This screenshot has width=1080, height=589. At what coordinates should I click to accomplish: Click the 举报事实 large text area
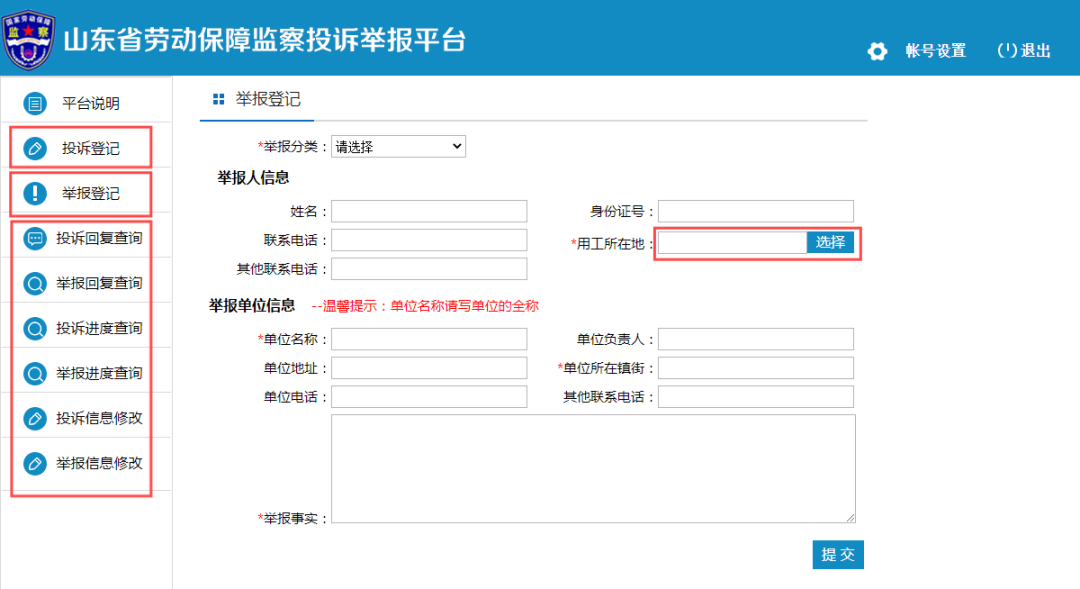tap(593, 468)
